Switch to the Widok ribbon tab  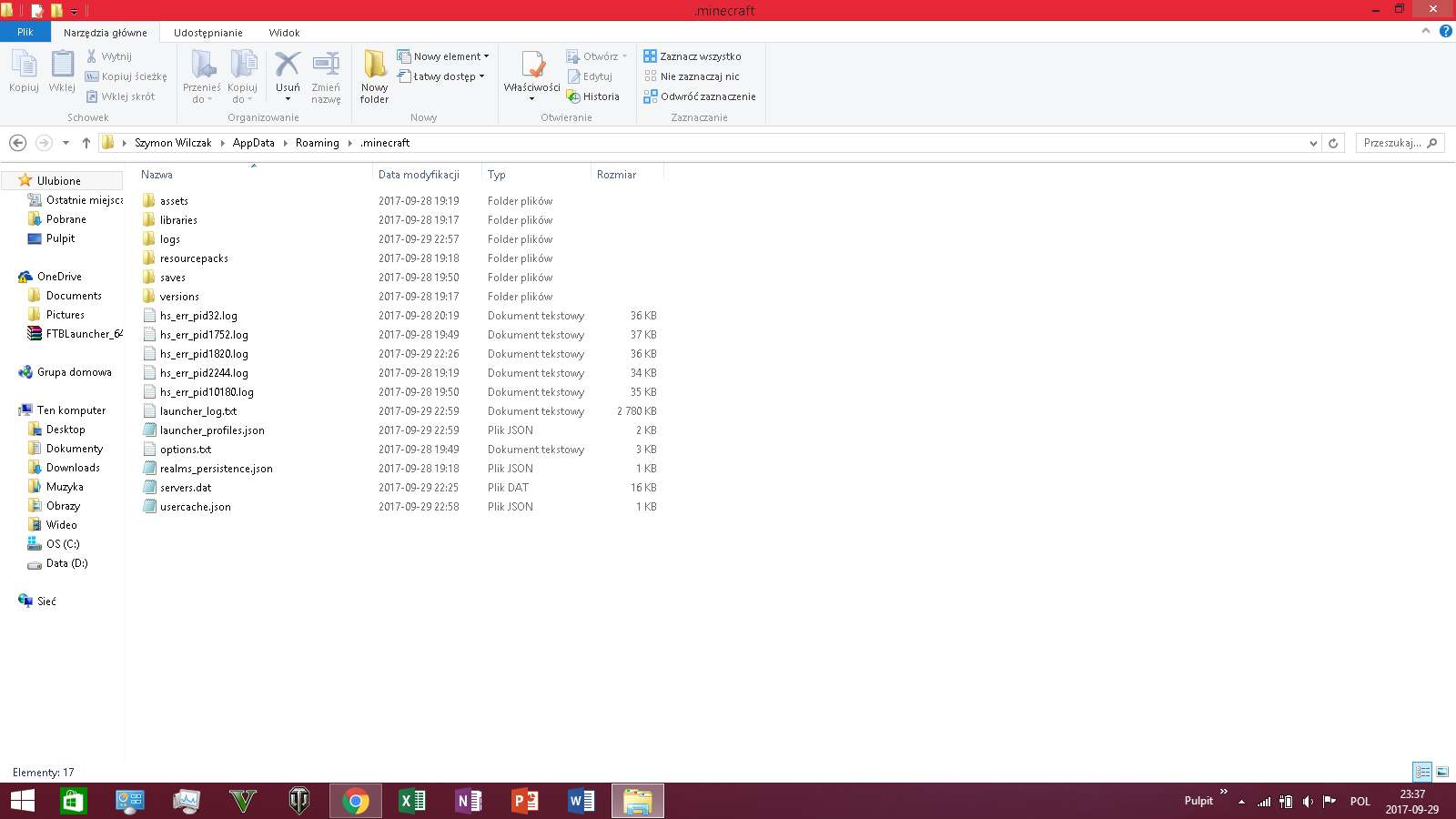click(x=284, y=33)
